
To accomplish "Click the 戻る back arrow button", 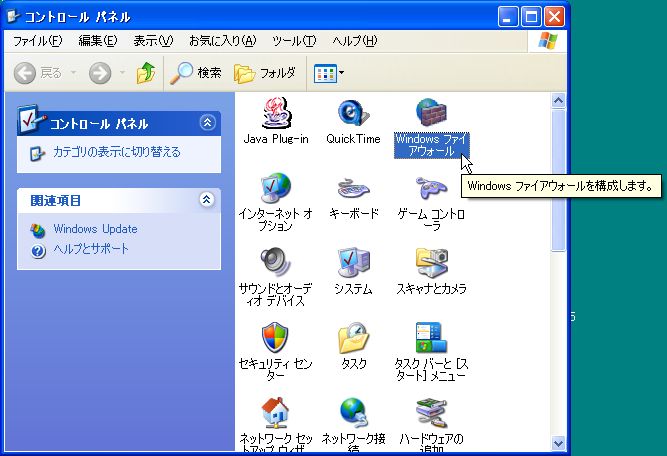I will point(37,73).
